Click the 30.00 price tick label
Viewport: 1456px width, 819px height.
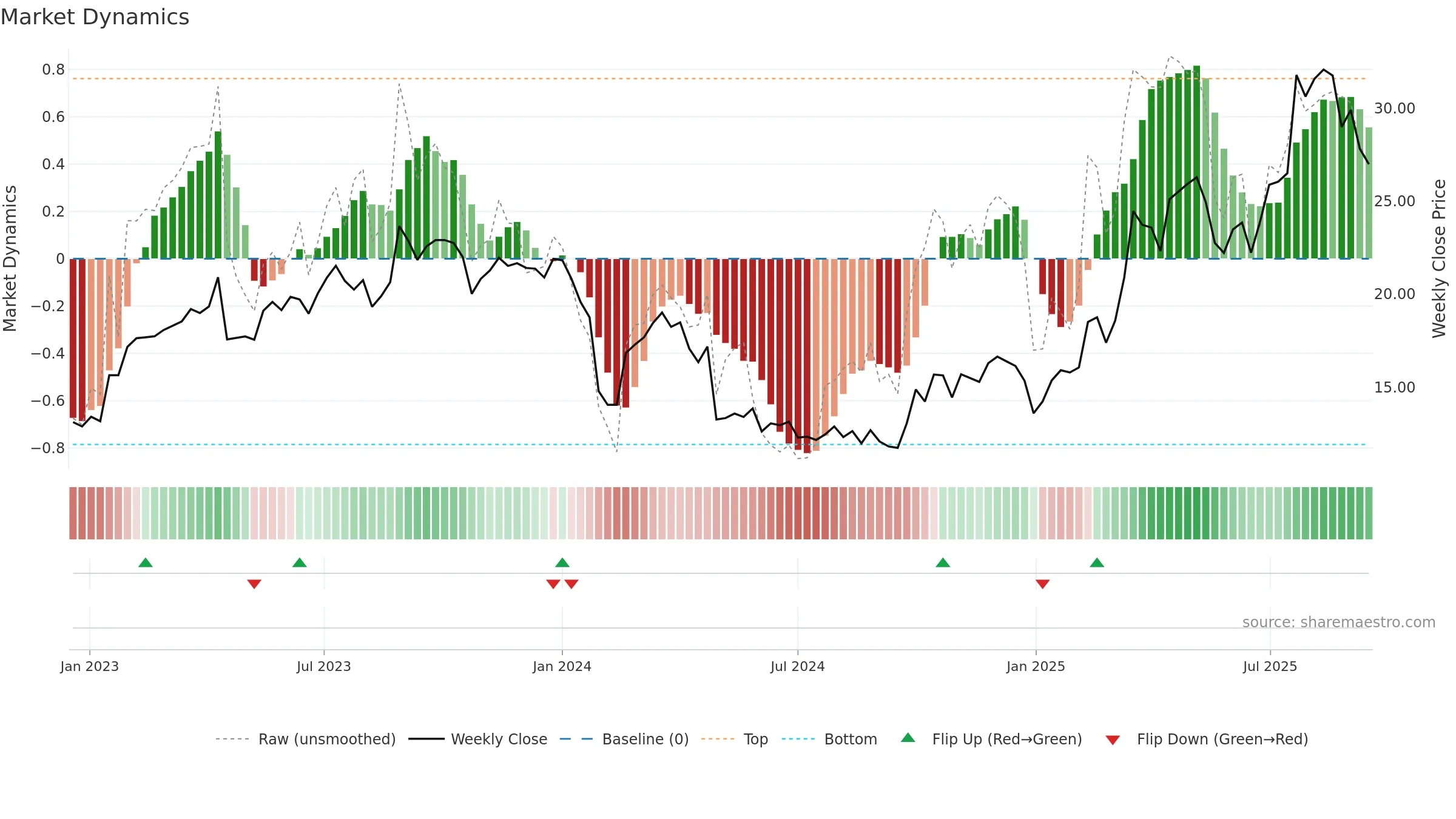(1395, 108)
